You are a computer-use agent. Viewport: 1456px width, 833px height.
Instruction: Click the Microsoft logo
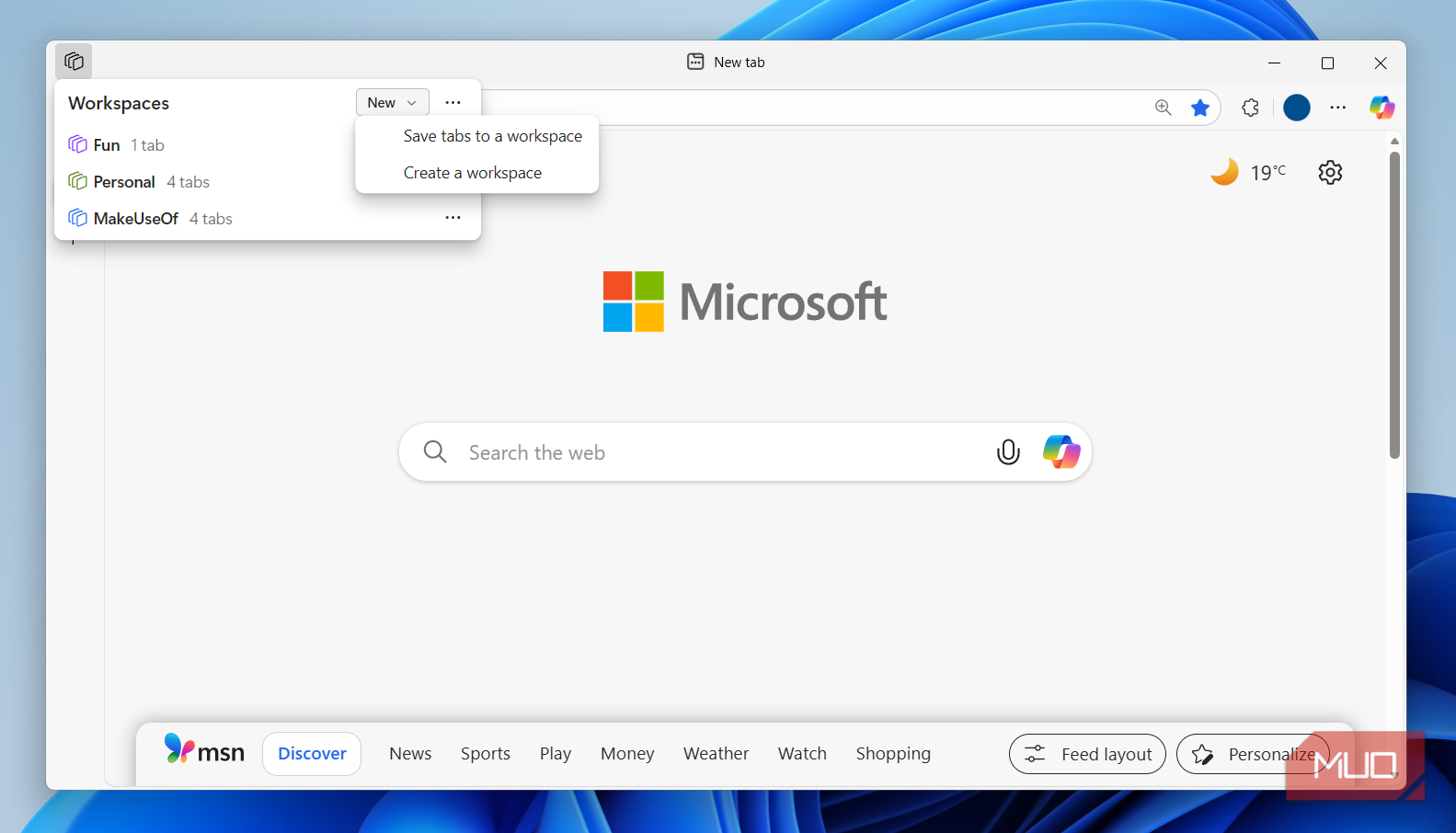pyautogui.click(x=745, y=302)
